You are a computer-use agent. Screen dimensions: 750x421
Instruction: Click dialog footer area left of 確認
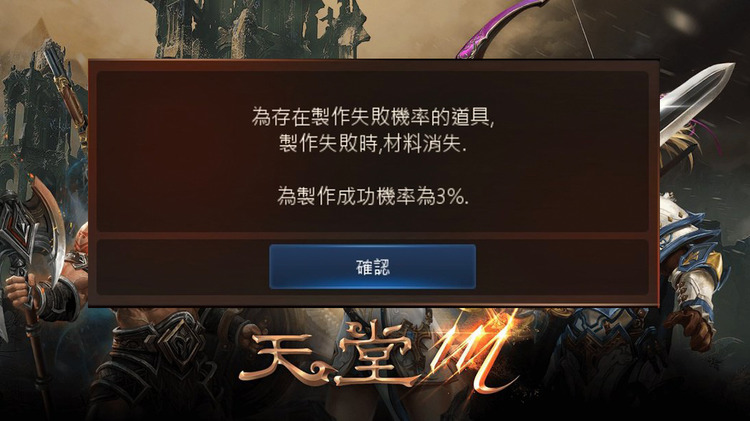click(183, 267)
